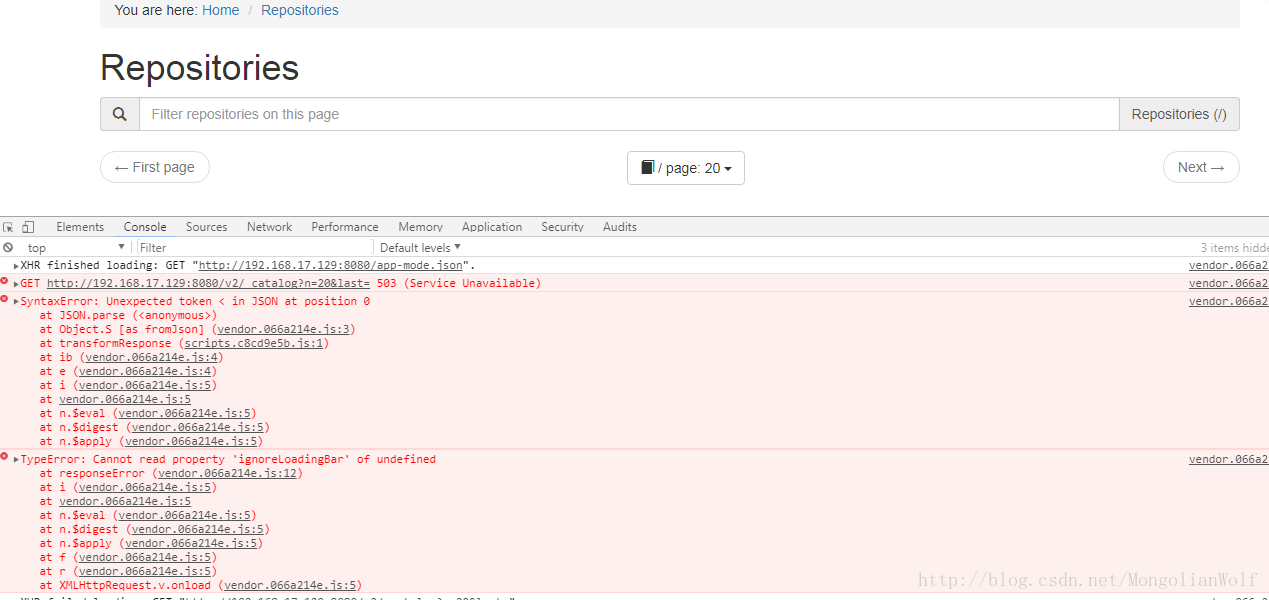Open the top context selector dropdown

tap(76, 247)
